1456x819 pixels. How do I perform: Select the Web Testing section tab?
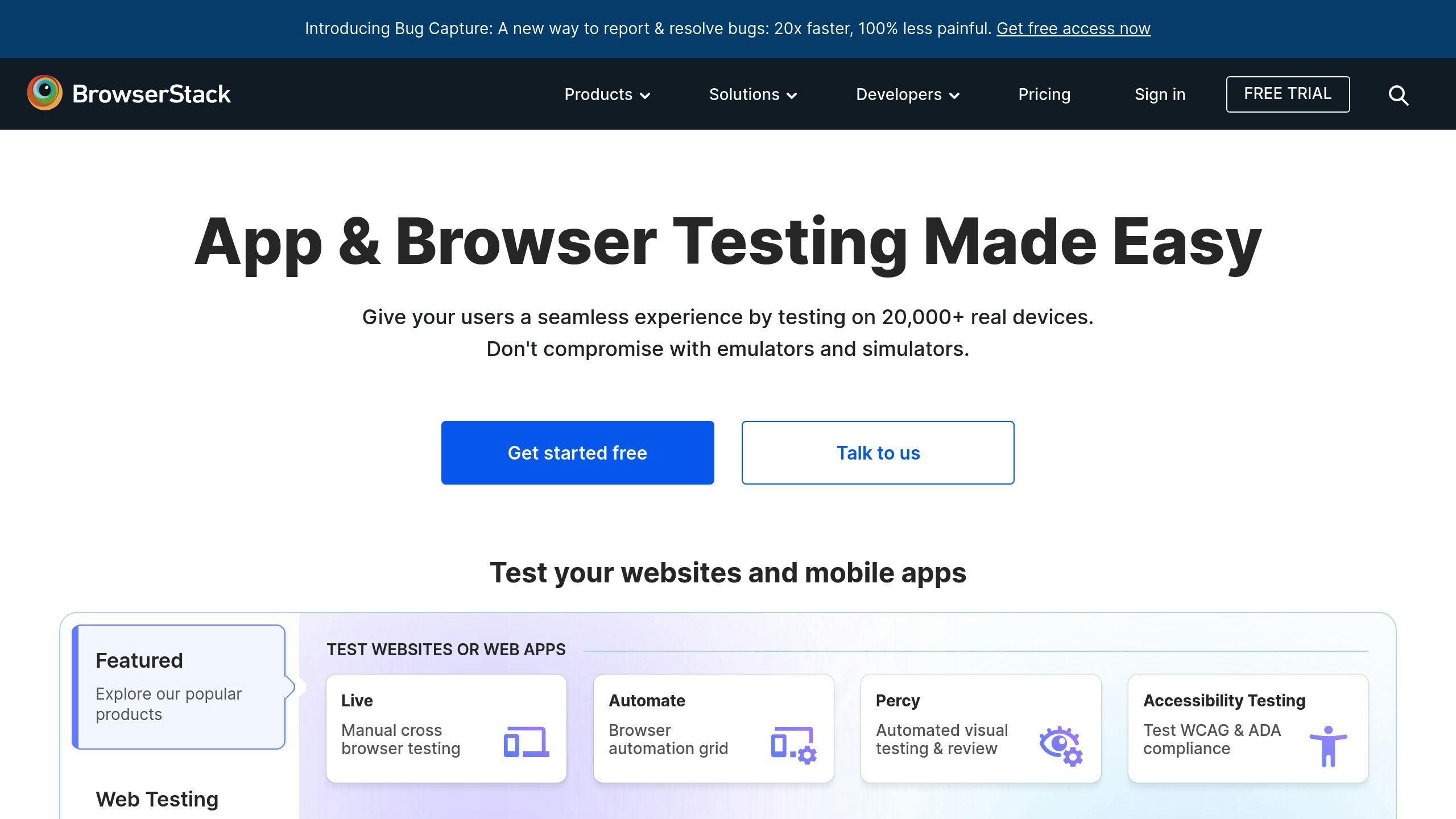click(x=157, y=798)
